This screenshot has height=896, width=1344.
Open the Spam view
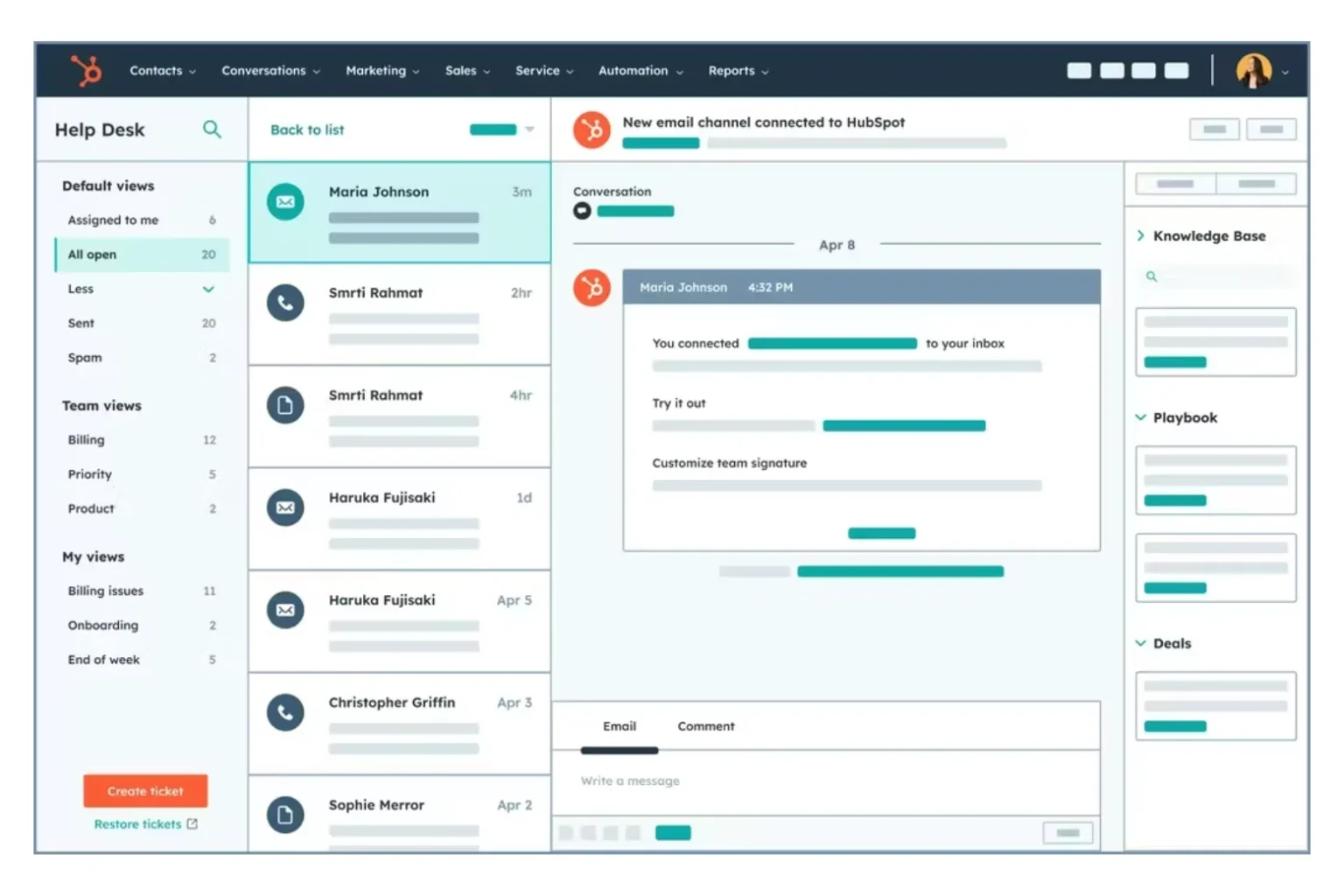[142, 358]
